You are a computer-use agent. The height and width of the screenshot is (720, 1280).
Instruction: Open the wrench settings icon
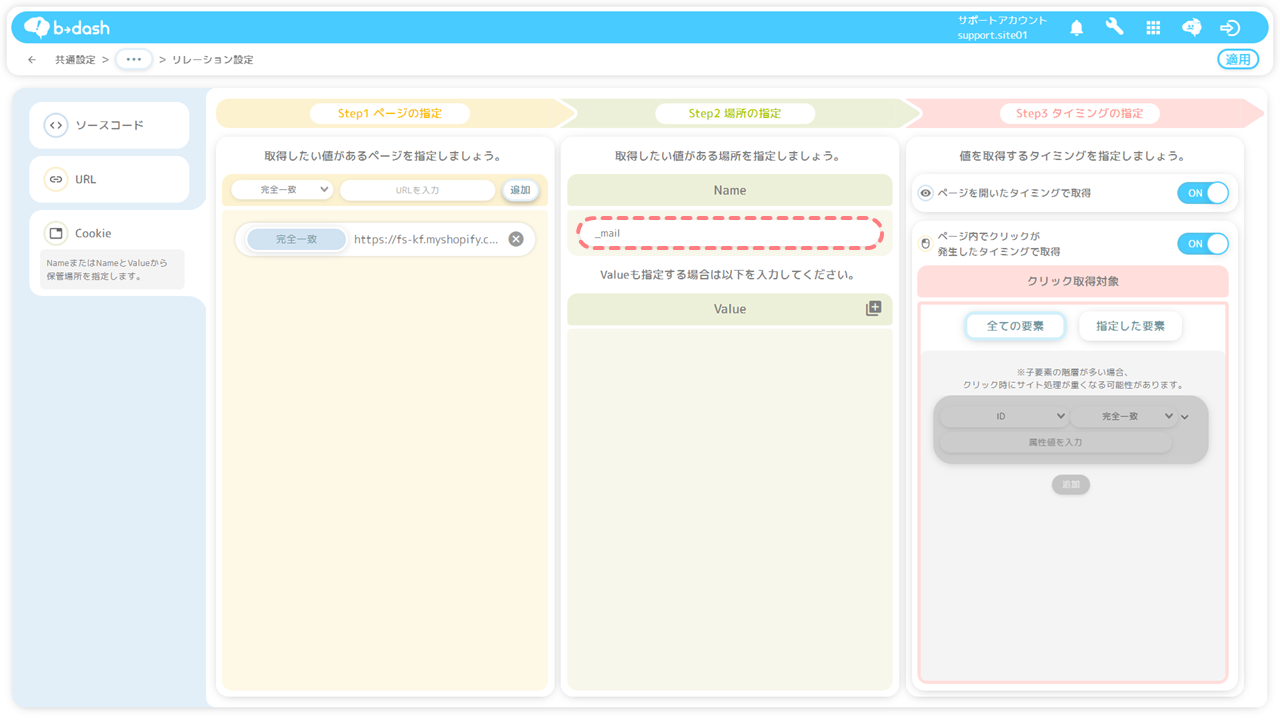(x=1114, y=28)
